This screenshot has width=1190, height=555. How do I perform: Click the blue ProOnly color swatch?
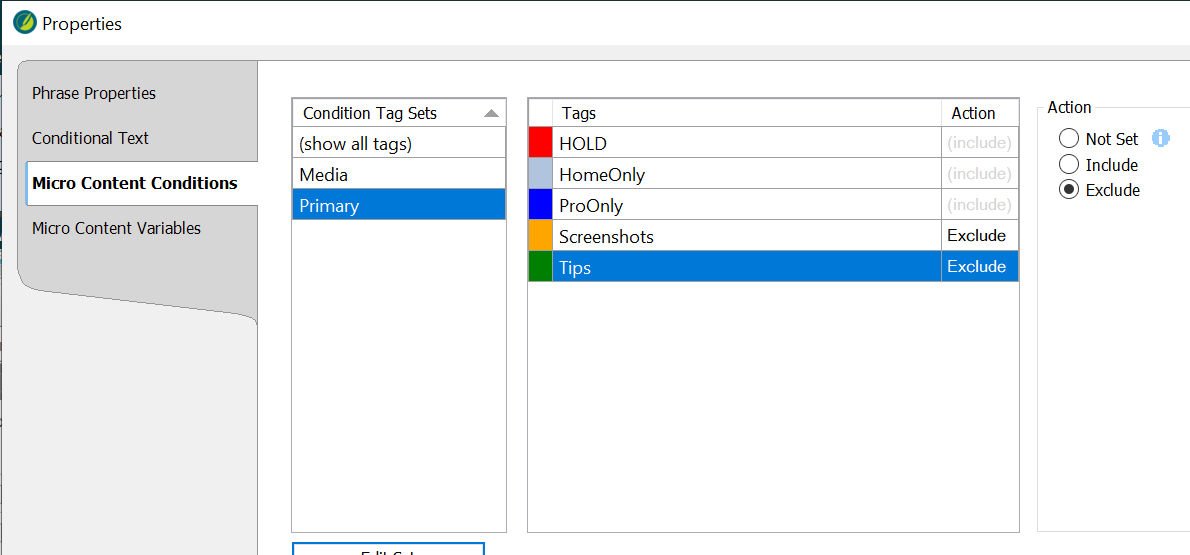(x=540, y=205)
